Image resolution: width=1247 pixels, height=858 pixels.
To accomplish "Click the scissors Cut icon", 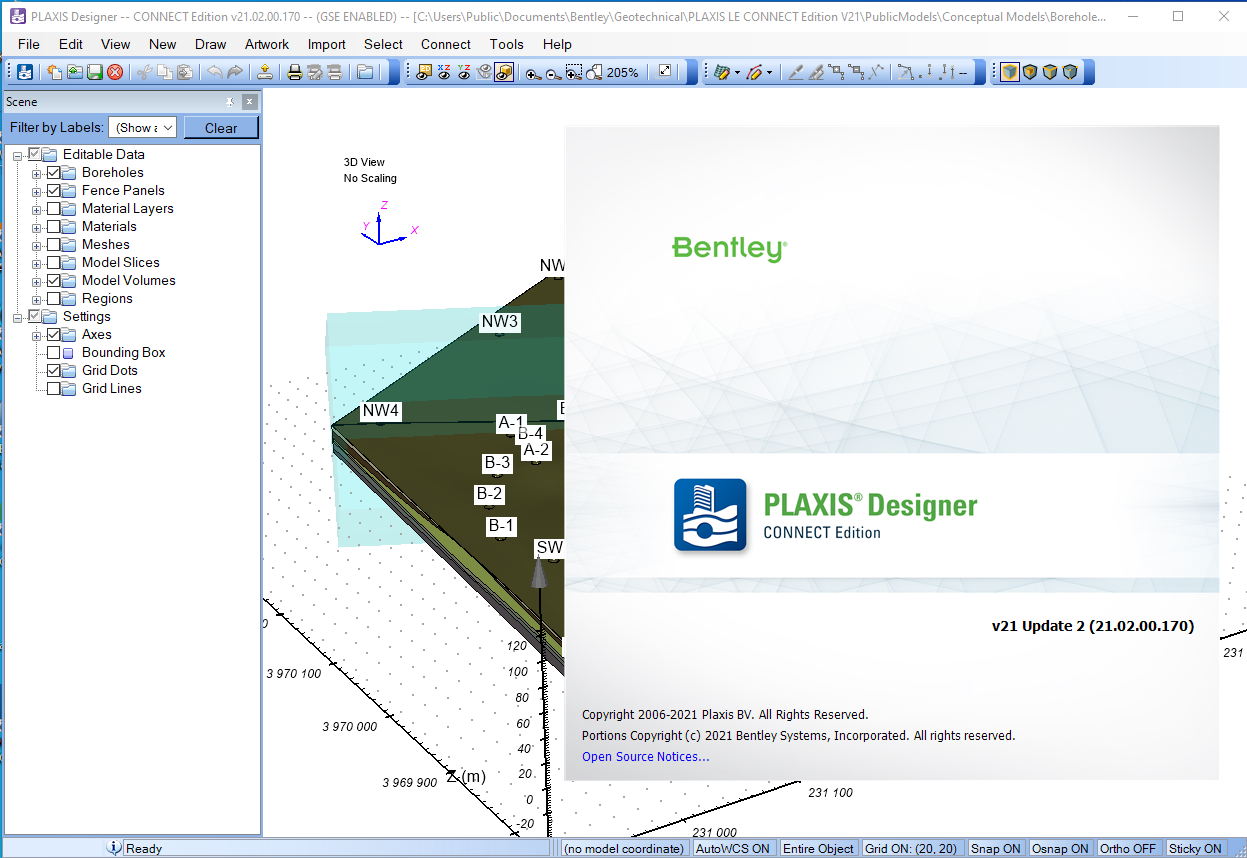I will [144, 72].
